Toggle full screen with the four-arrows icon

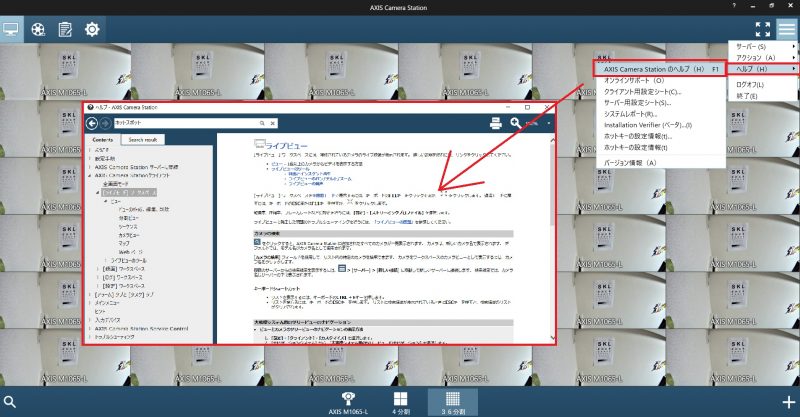[763, 29]
